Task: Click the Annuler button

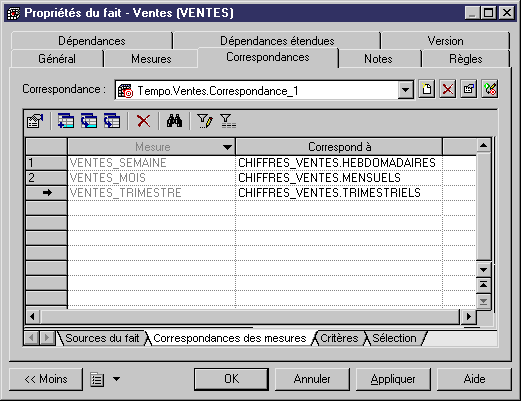Action: pyautogui.click(x=312, y=379)
